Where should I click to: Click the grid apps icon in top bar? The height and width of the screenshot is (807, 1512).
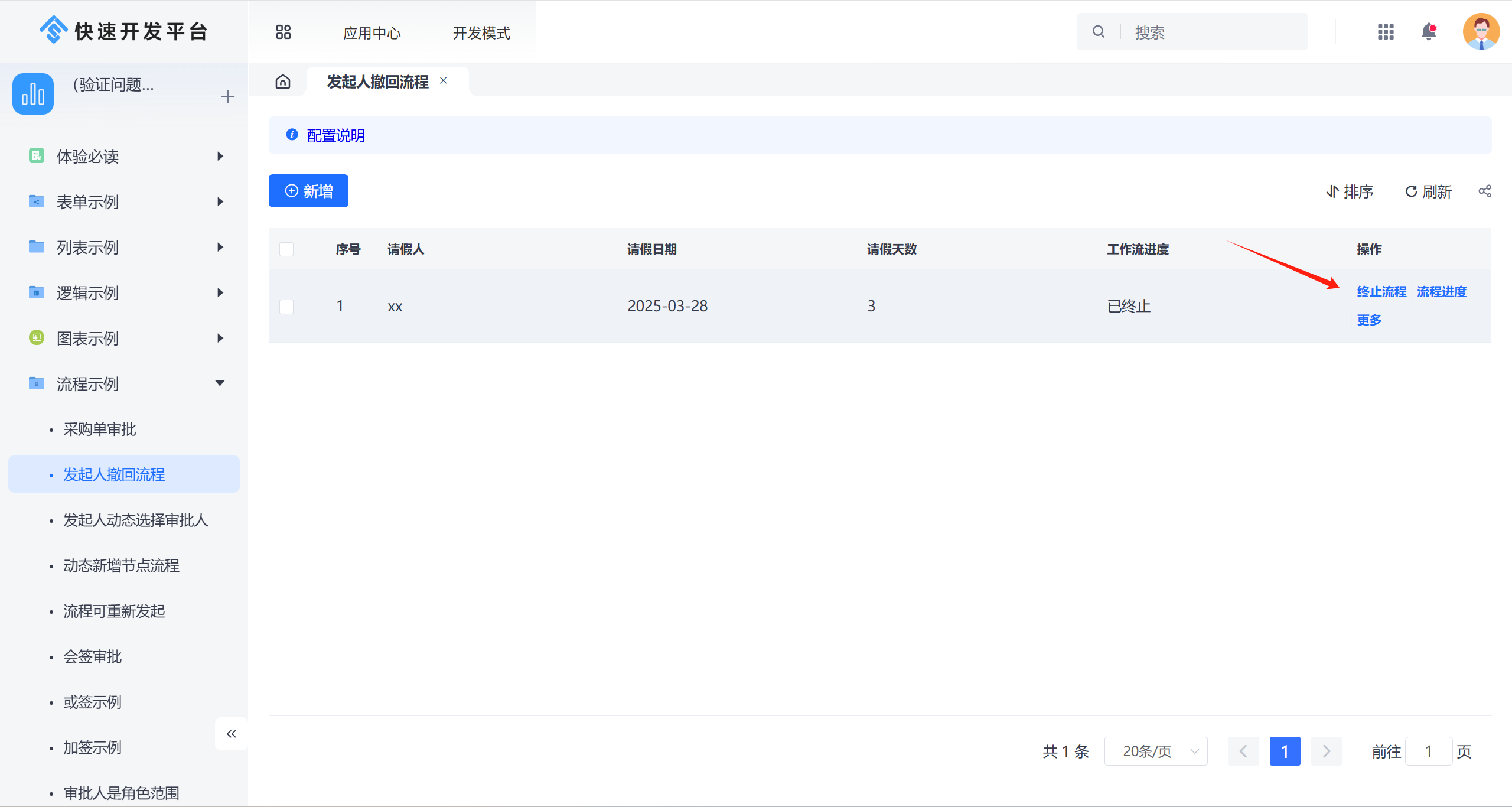click(x=1385, y=32)
